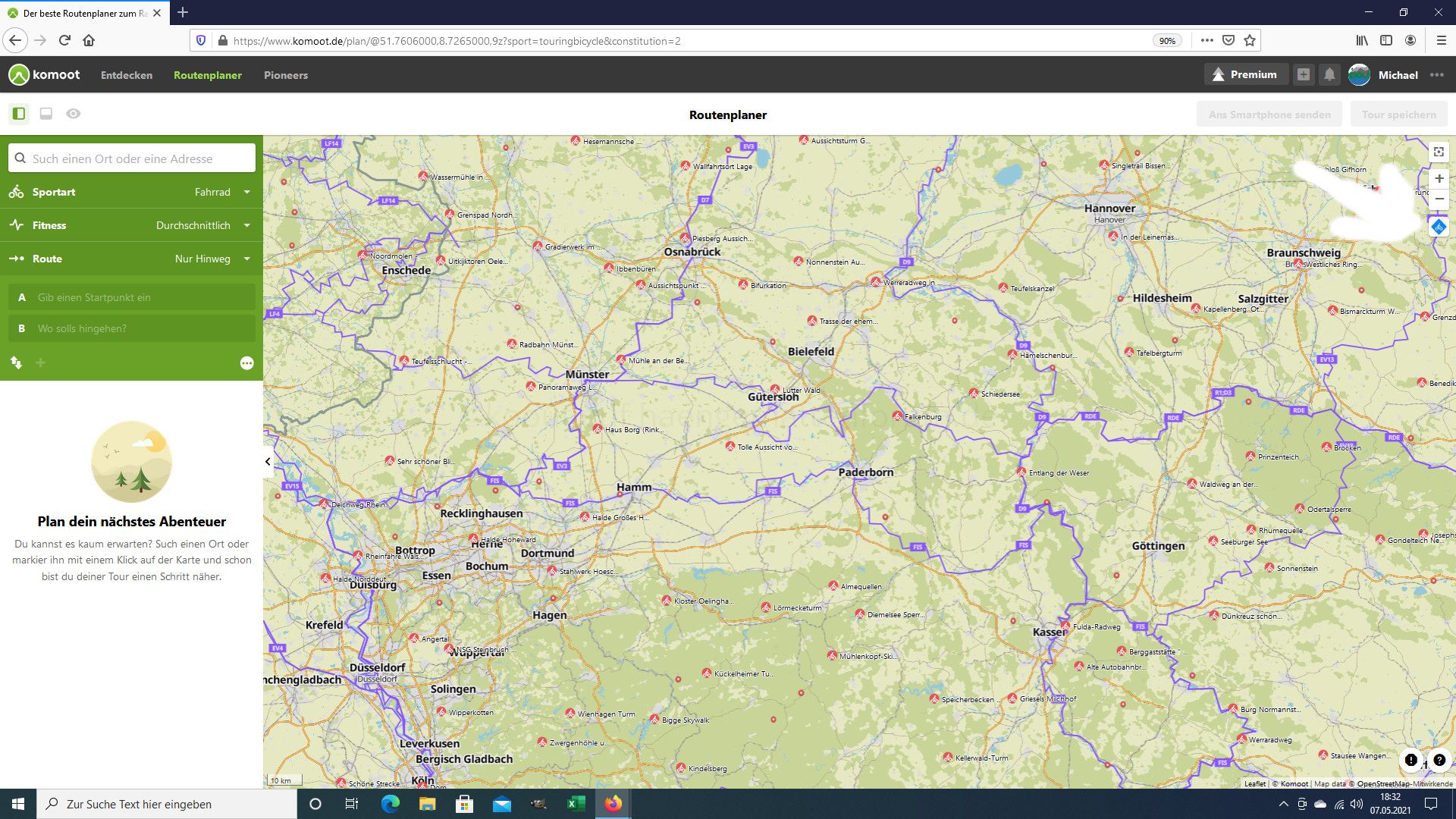Zoom in with the map plus button
The height and width of the screenshot is (819, 1456).
[1439, 179]
